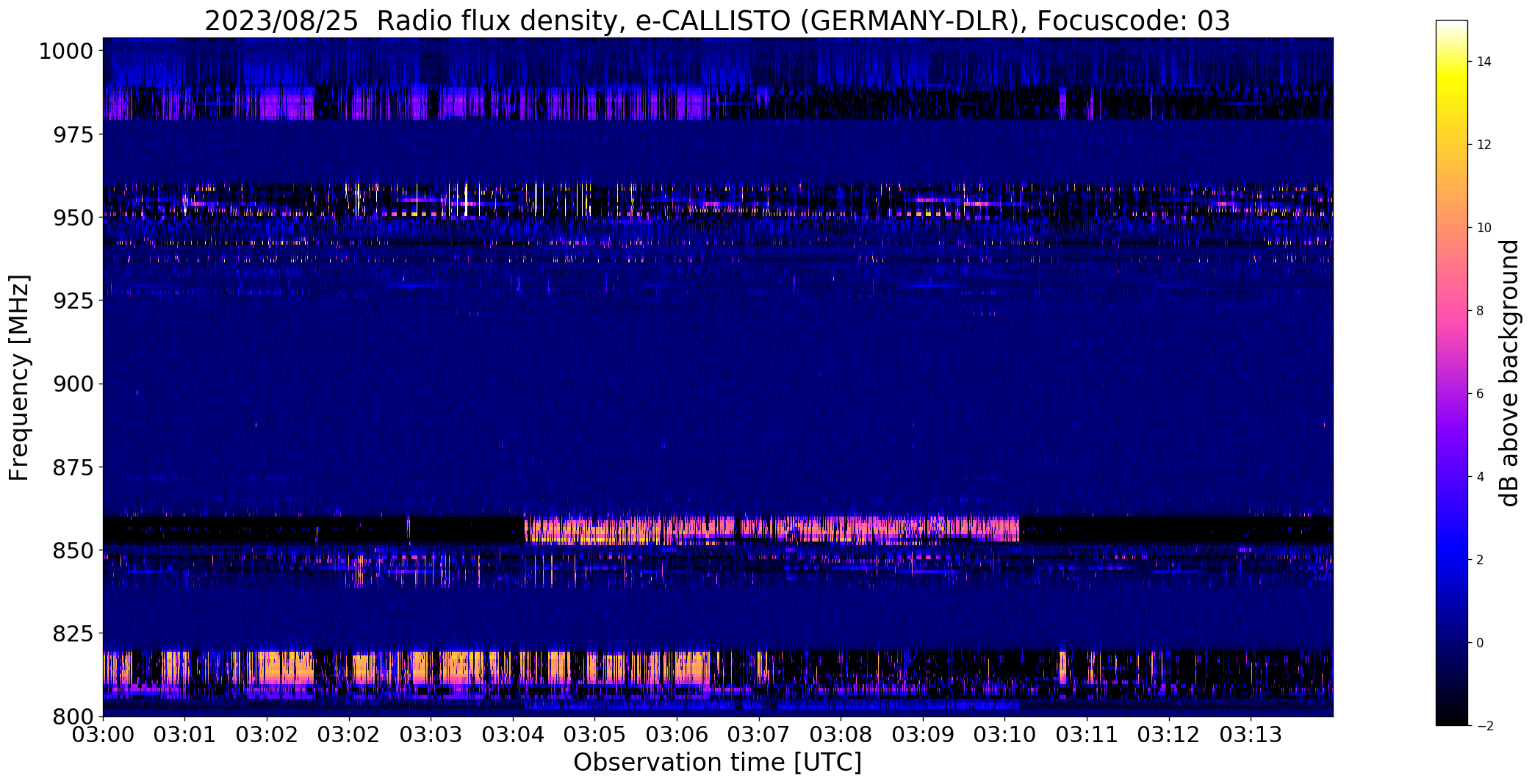Image resolution: width=1532 pixels, height=784 pixels.
Task: Click the colorbar tick value 2
Action: pos(1481,560)
